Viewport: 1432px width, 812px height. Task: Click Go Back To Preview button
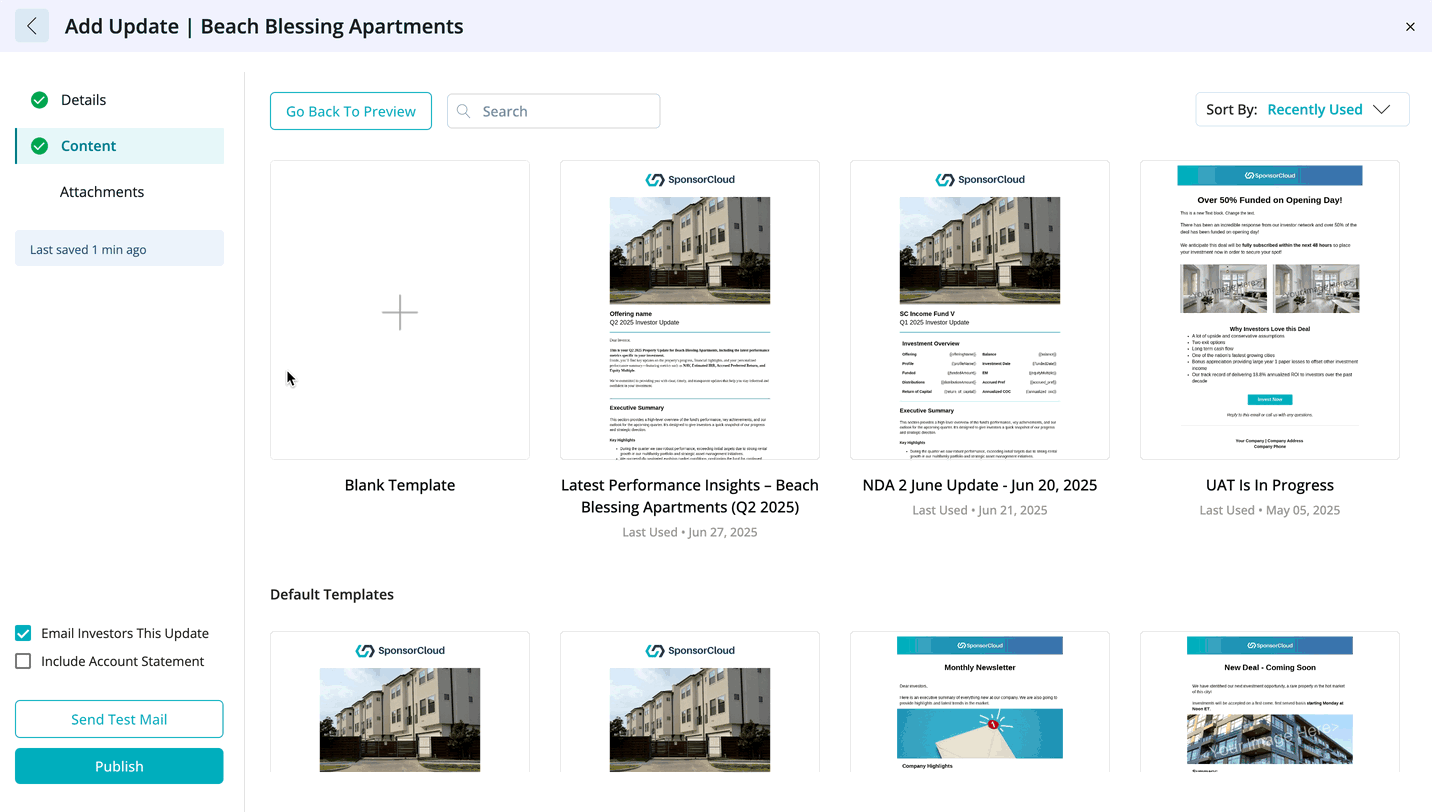[x=351, y=111]
